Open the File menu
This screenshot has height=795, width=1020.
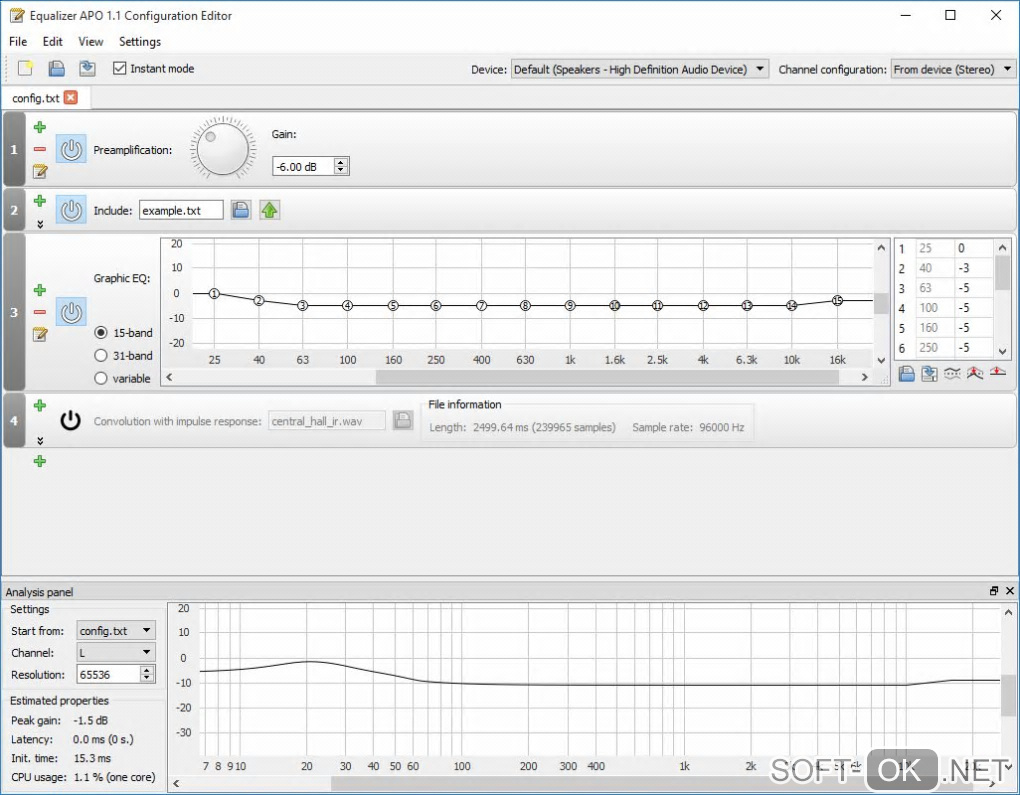click(x=18, y=42)
